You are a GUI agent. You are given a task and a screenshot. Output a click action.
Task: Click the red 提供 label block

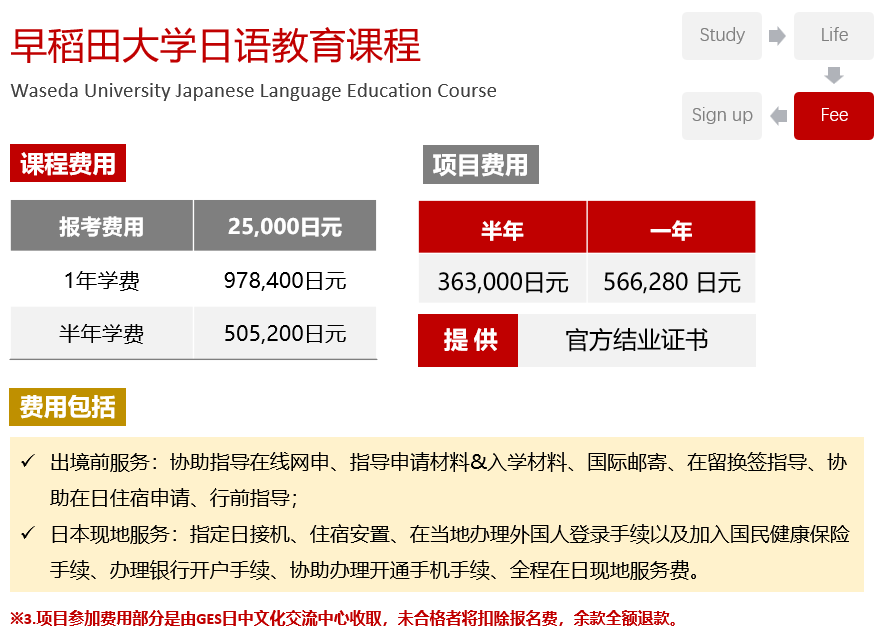(x=468, y=340)
